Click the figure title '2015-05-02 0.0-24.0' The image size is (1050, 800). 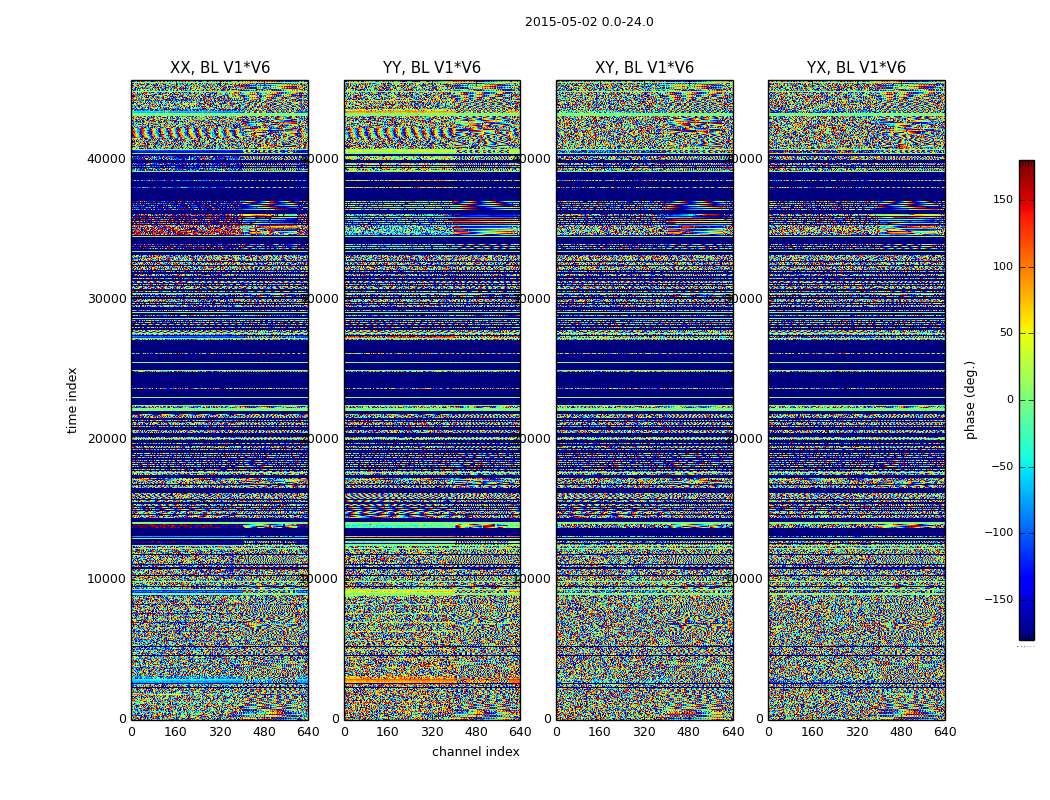pyautogui.click(x=589, y=22)
